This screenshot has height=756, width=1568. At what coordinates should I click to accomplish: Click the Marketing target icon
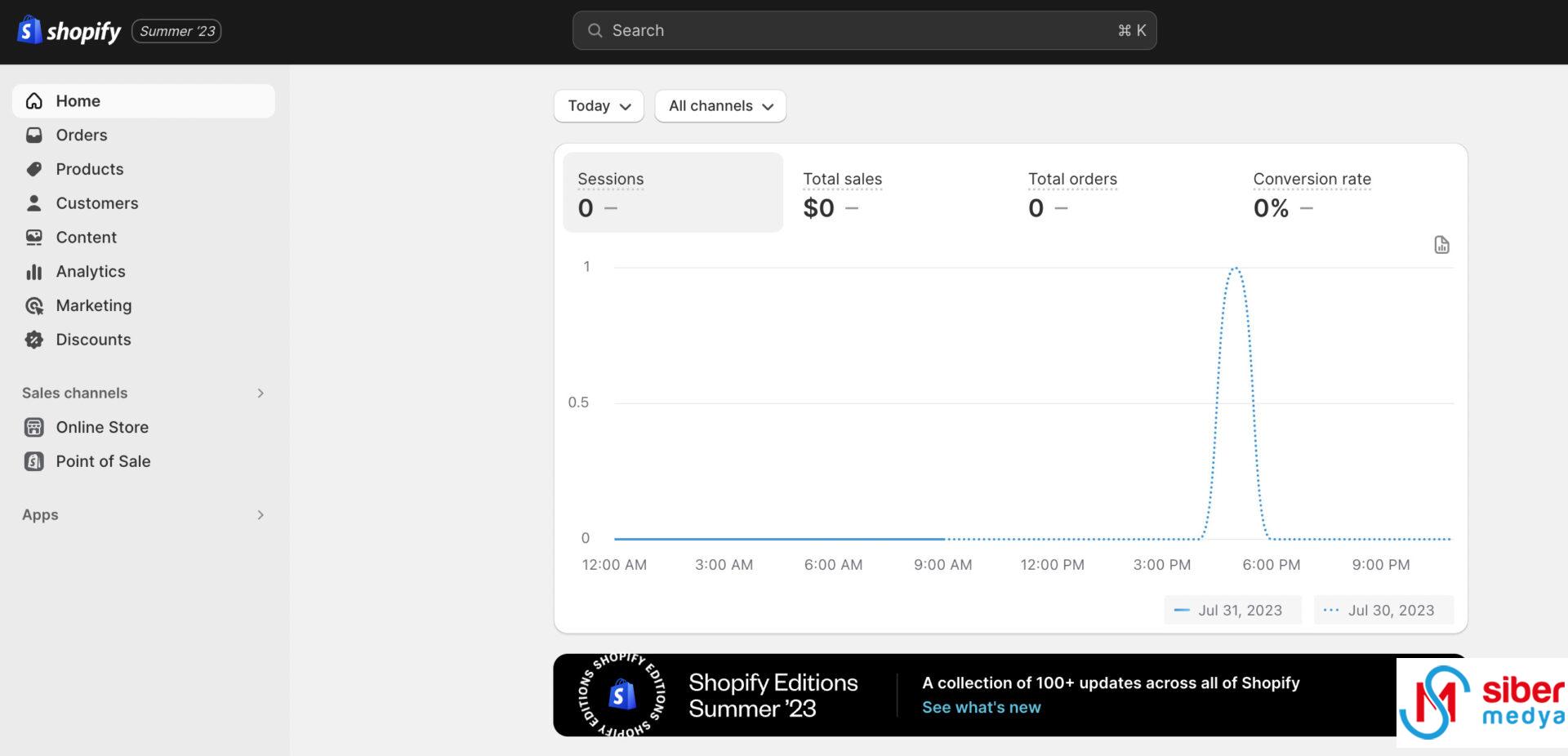pos(34,306)
